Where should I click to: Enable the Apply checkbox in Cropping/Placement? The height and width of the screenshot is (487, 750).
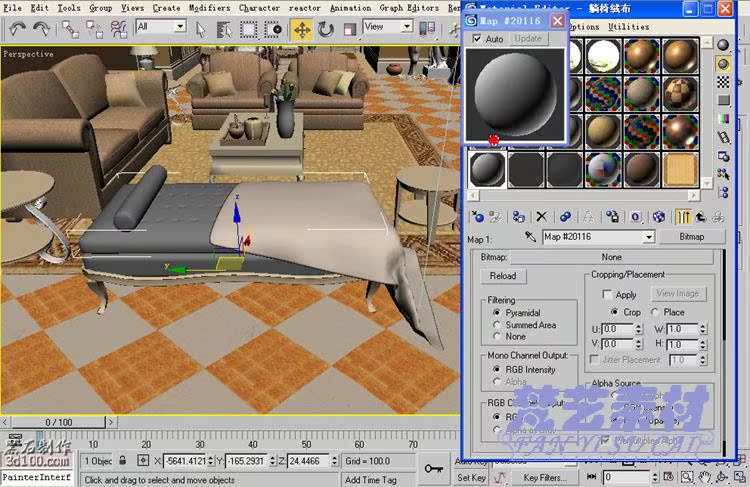607,295
